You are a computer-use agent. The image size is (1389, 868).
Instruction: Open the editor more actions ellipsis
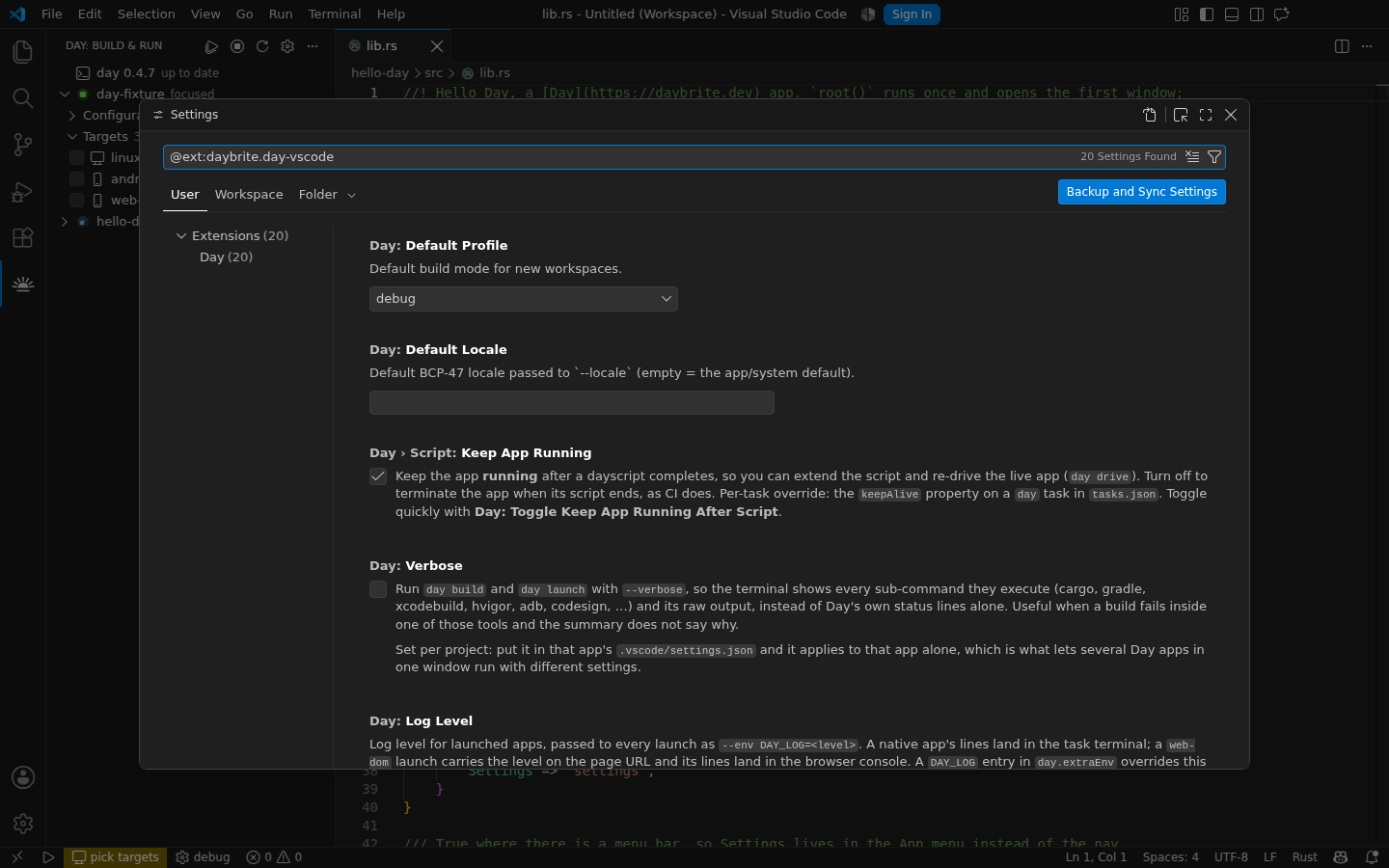click(1367, 46)
